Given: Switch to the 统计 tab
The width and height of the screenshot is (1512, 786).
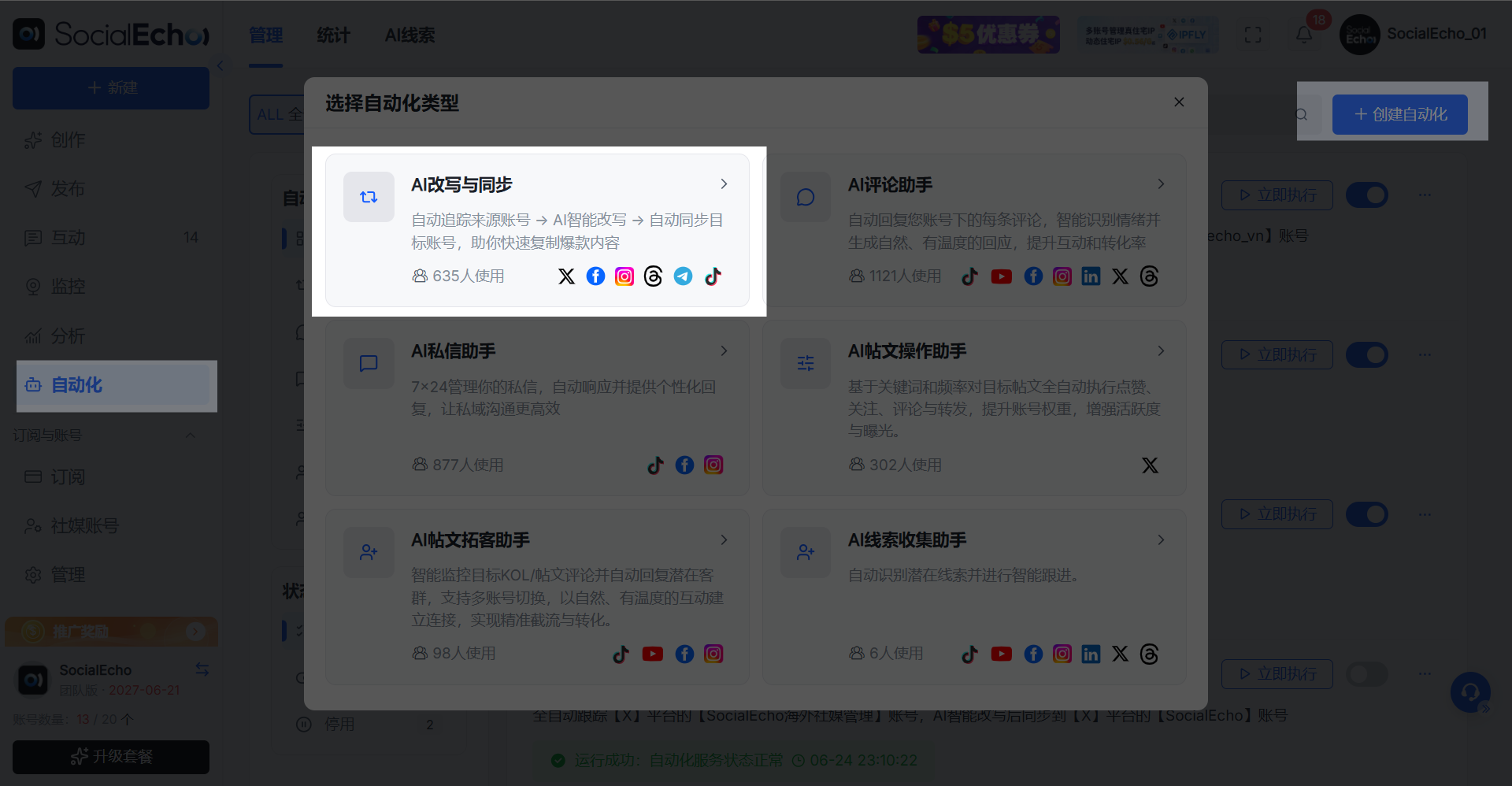Looking at the screenshot, I should [x=333, y=35].
